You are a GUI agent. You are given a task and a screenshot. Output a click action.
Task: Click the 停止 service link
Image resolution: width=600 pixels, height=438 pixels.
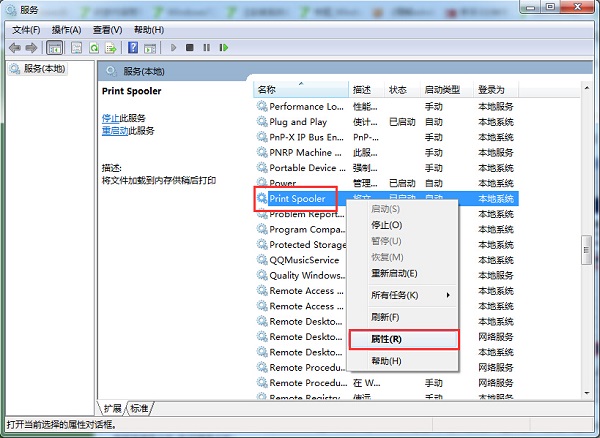click(x=110, y=118)
